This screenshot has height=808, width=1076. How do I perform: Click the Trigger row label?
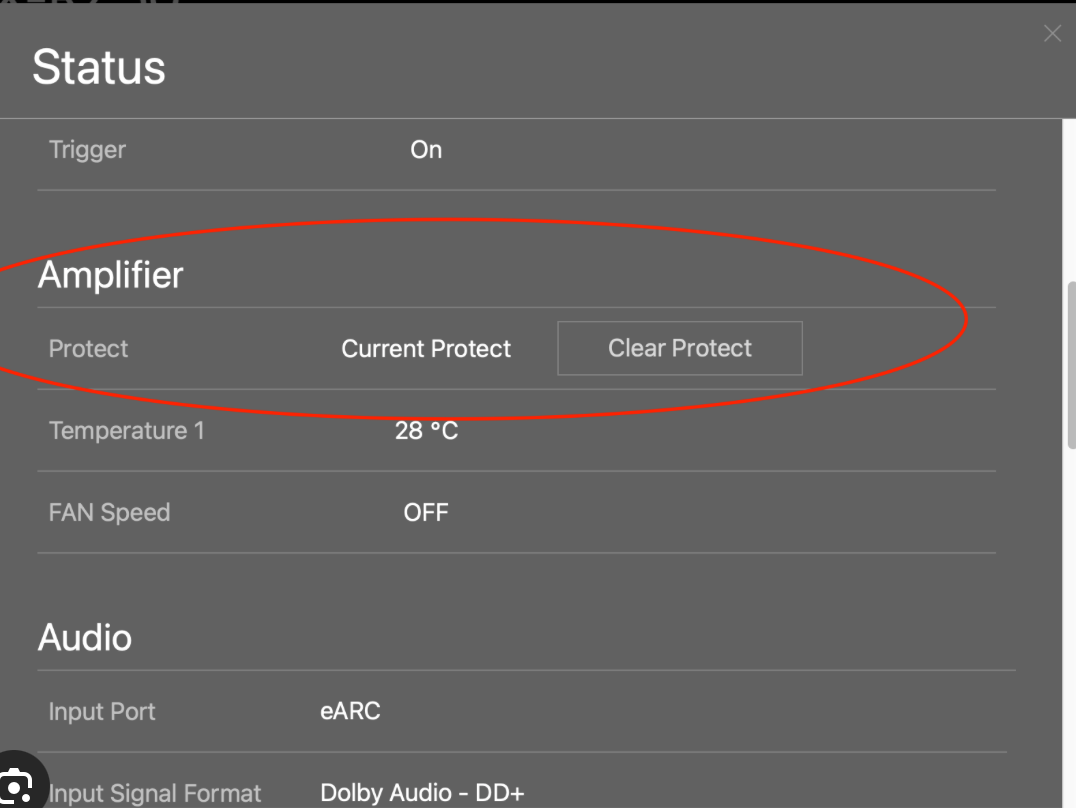tap(87, 150)
